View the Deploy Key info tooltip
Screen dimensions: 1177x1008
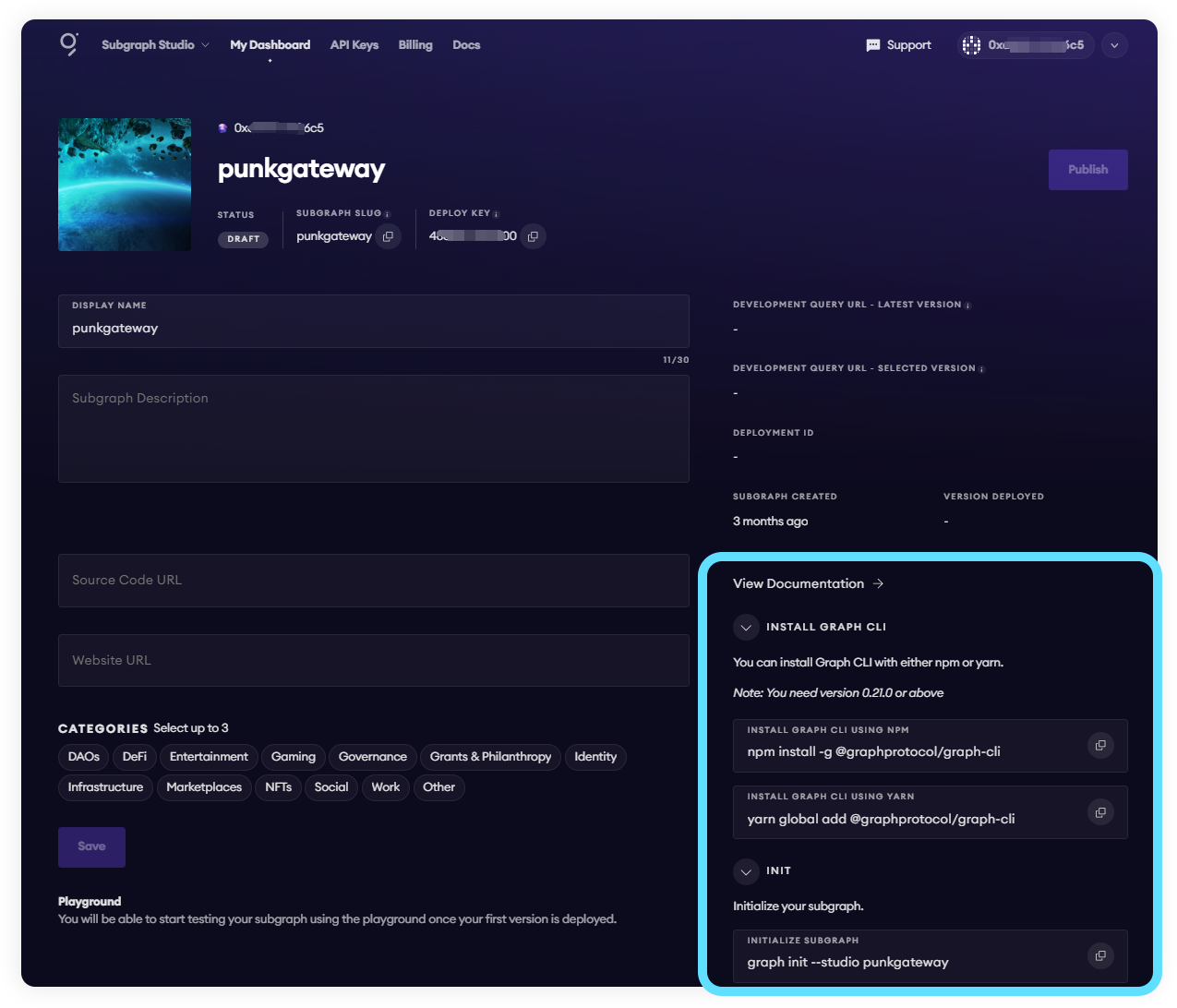click(496, 212)
